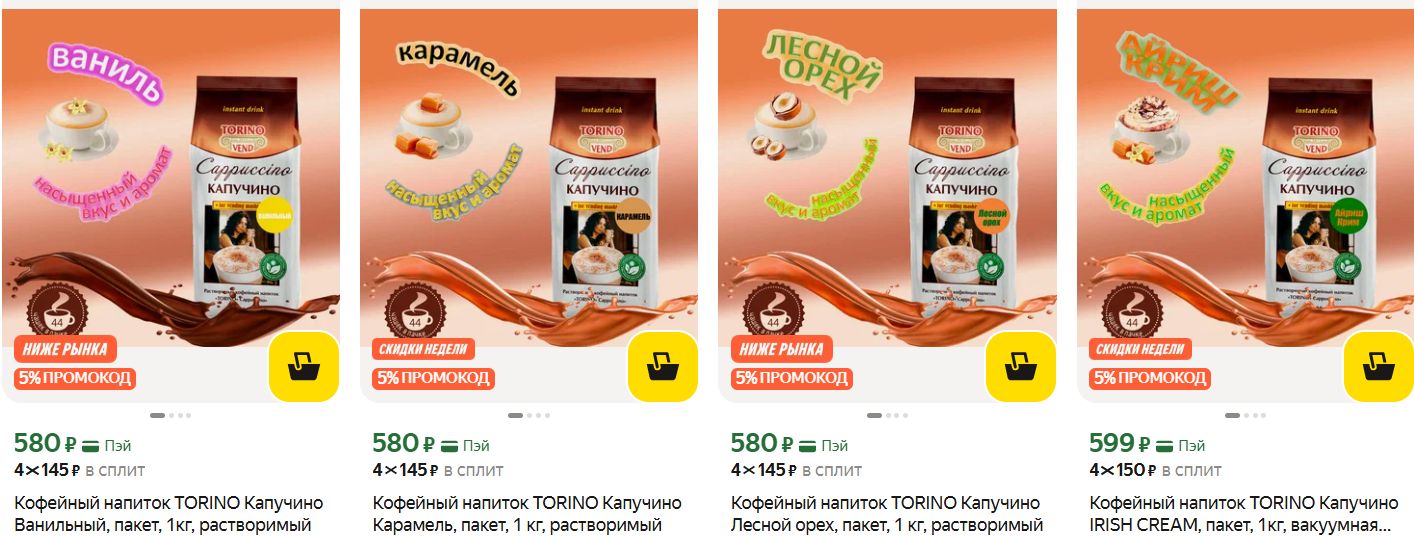Open the 'Капучино Лесной орех' product title link
Viewport: 1414px width, 537px height.
click(x=886, y=513)
